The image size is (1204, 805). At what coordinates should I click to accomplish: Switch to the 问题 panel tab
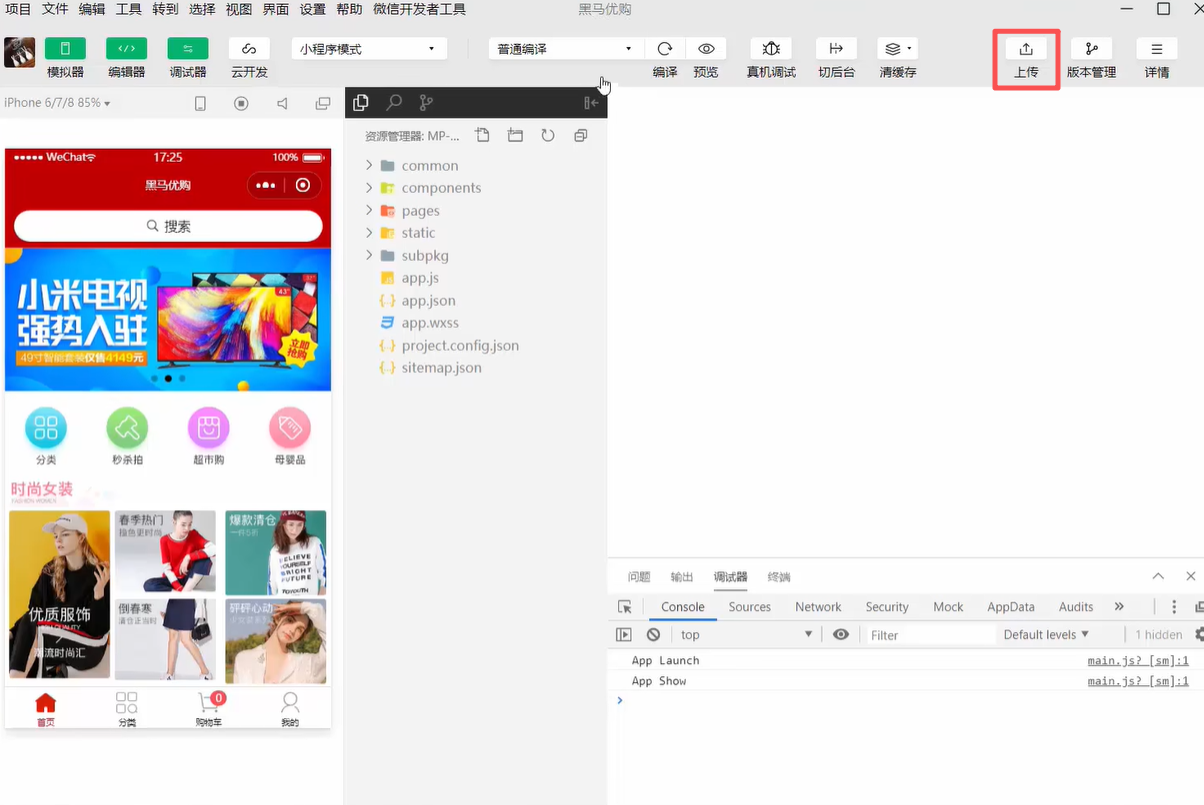click(639, 577)
